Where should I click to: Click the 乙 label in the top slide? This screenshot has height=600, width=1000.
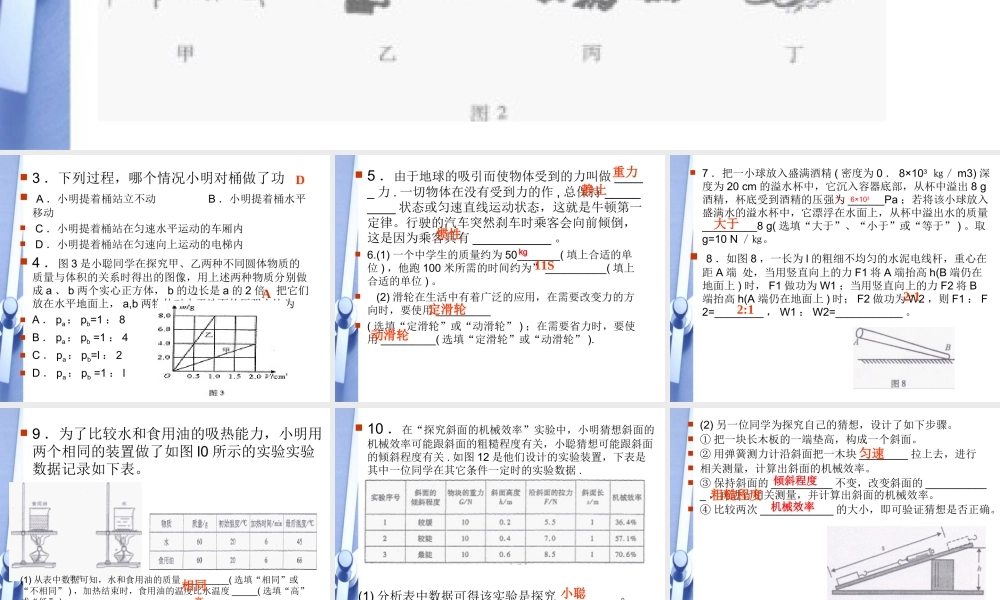tap(387, 54)
